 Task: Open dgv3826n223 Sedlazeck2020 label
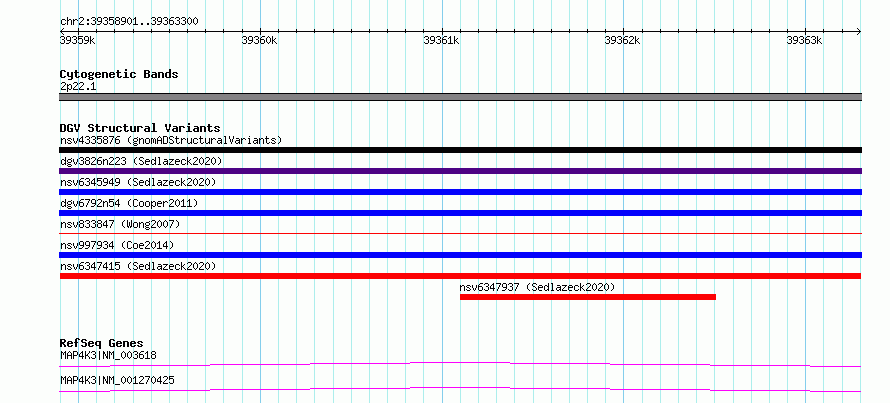coord(141,161)
